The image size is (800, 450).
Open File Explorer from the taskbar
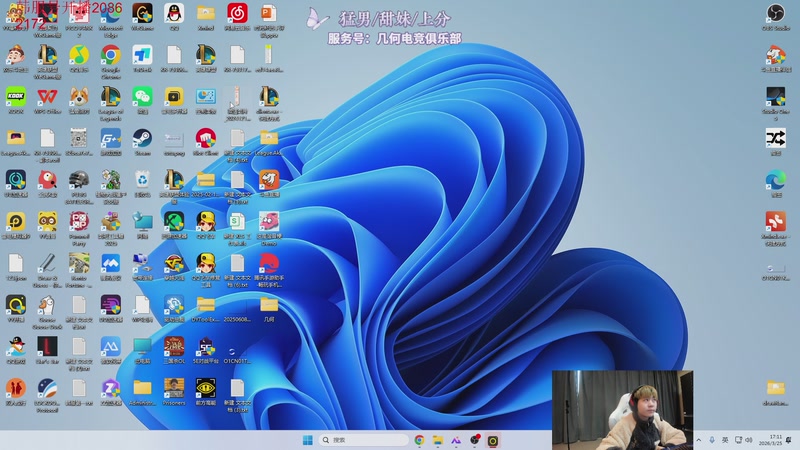pyautogui.click(x=438, y=440)
